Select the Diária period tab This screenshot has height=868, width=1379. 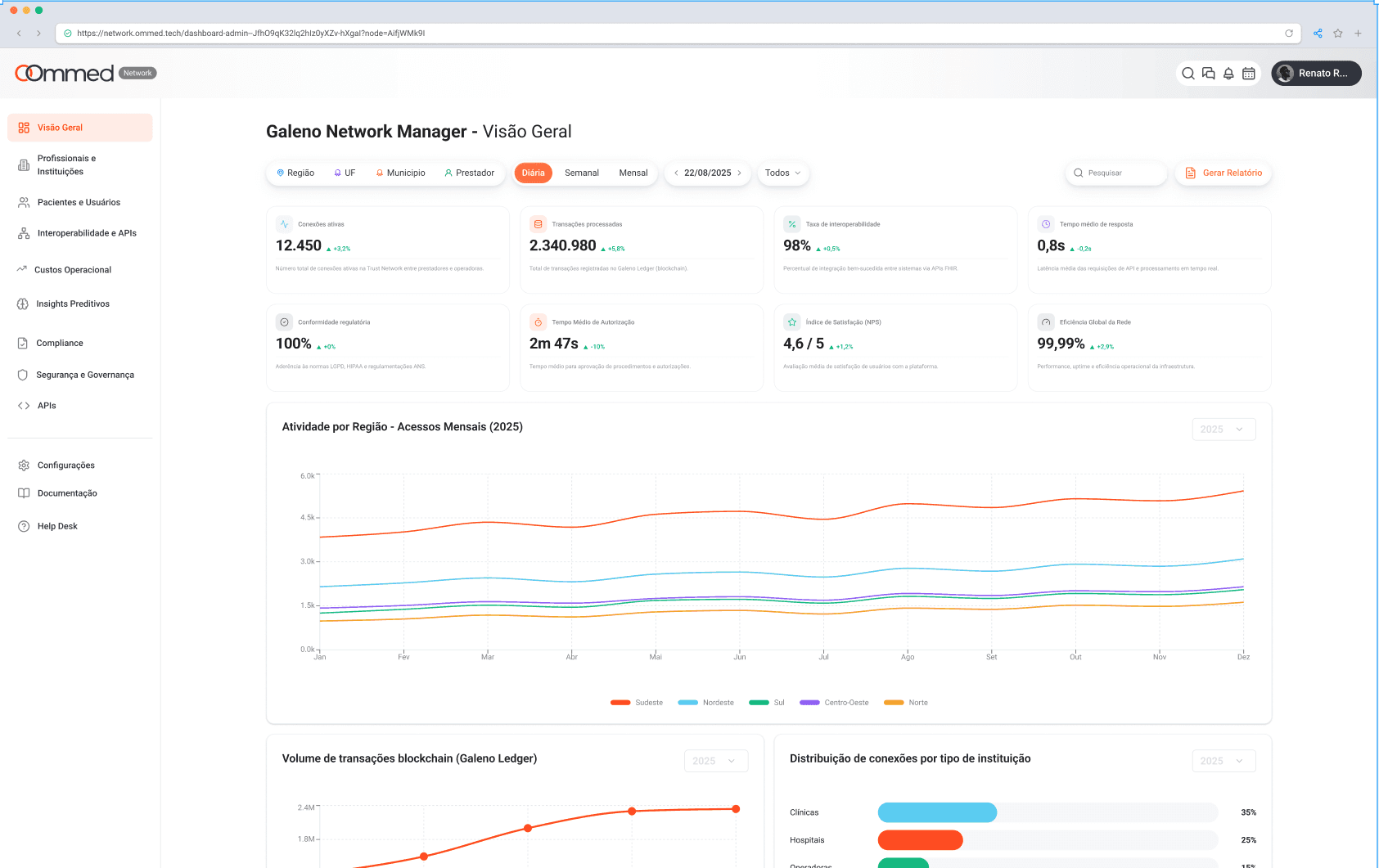pos(534,173)
